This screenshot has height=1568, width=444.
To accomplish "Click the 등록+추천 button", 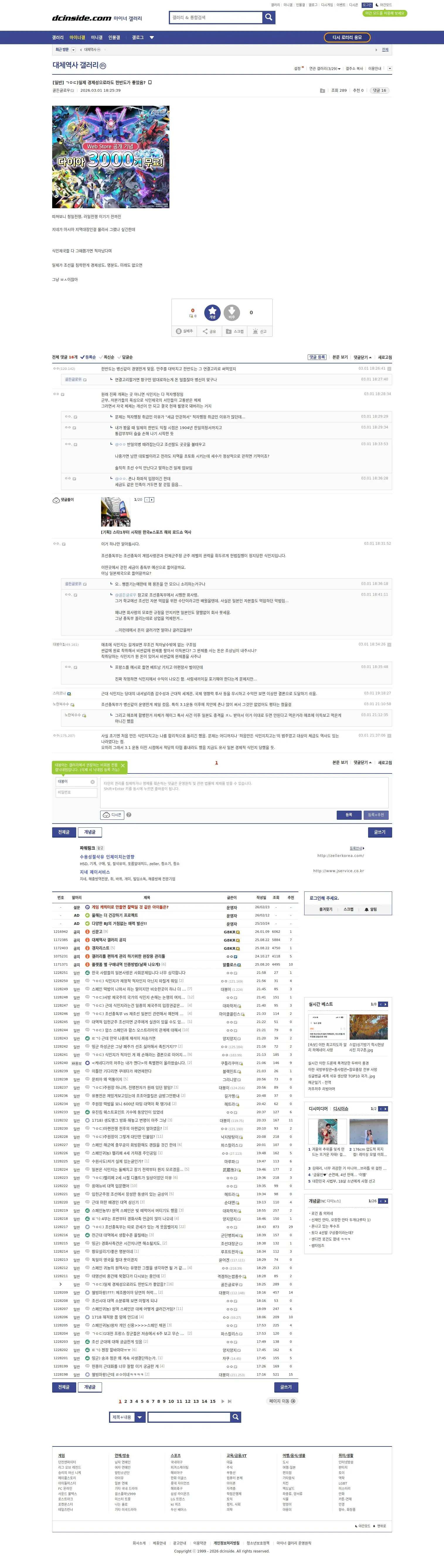I will coord(376,814).
